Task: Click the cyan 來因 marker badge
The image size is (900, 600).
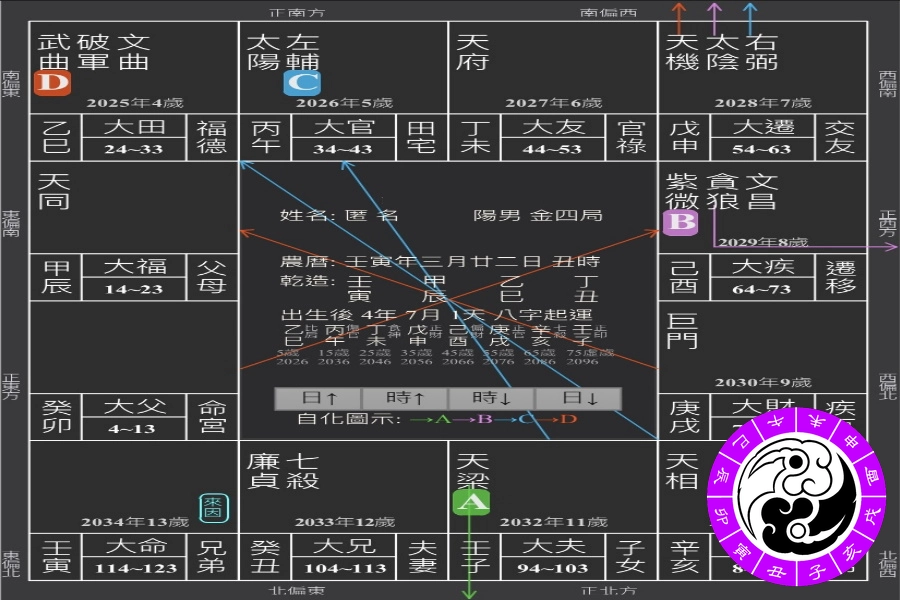Action: coord(214,507)
